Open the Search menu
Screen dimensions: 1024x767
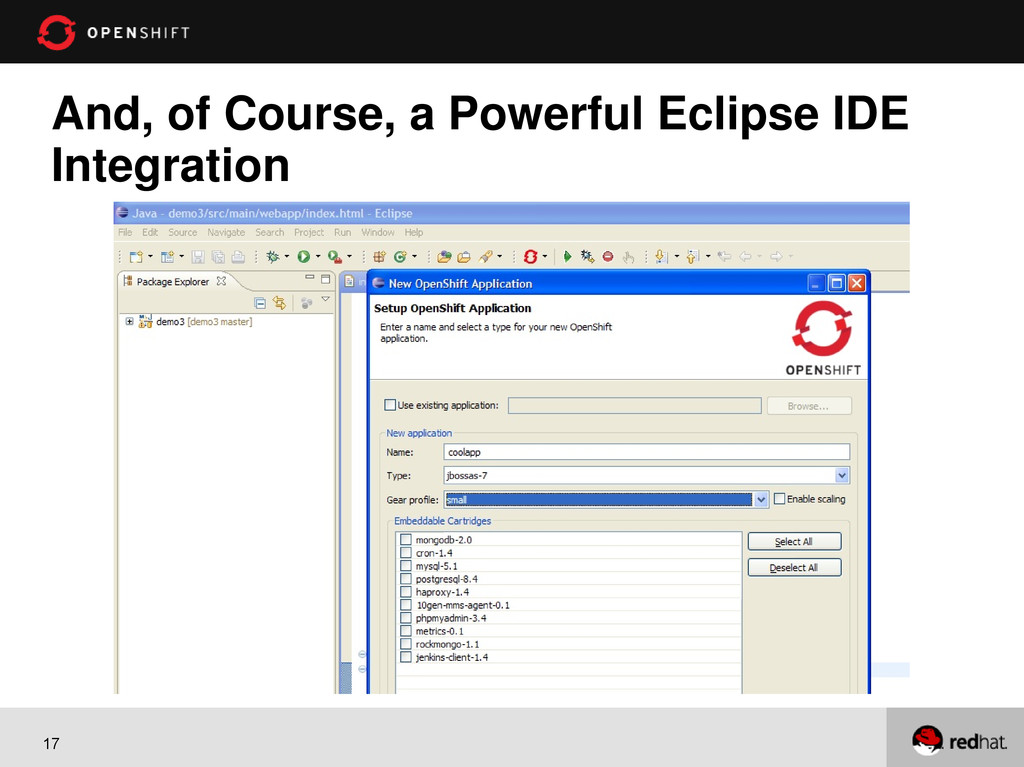pos(270,233)
